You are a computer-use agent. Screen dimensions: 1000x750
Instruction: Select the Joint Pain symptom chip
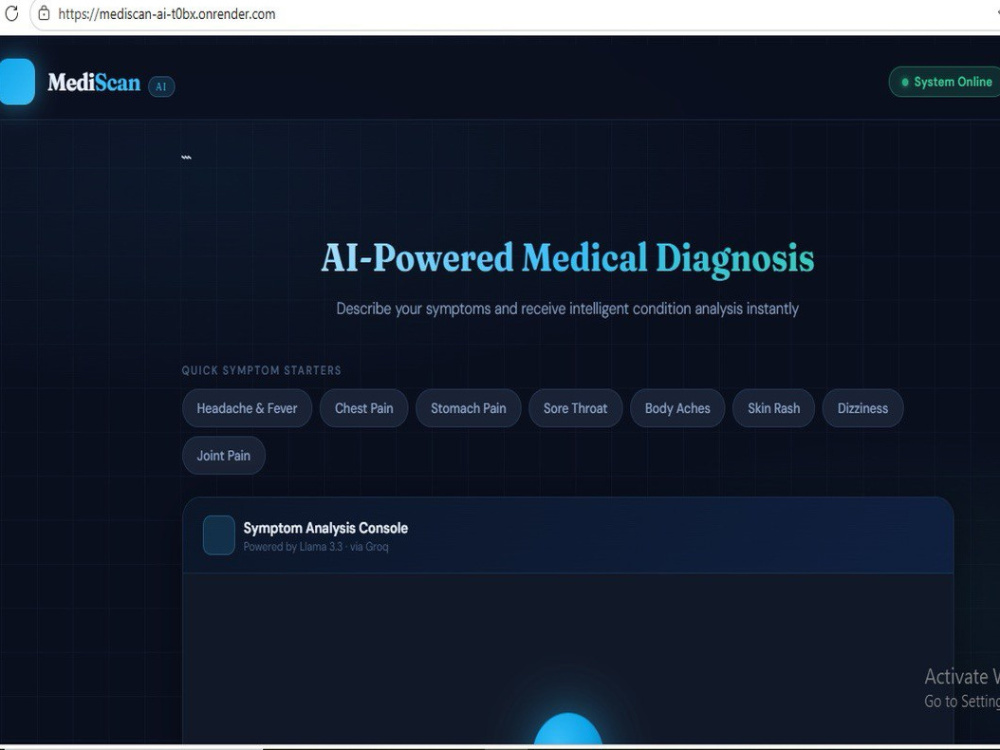(x=223, y=455)
